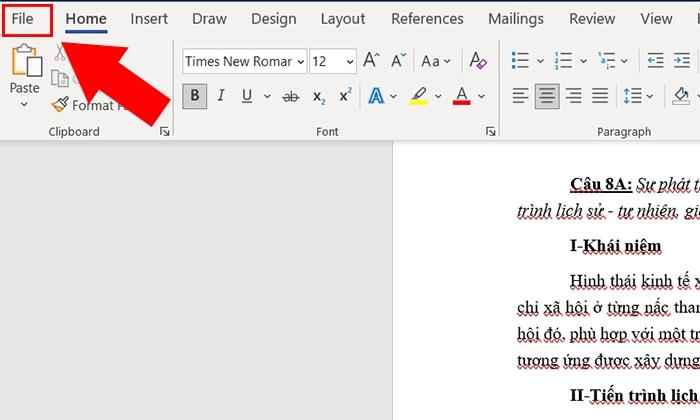Apply a bulleted list

(520, 60)
